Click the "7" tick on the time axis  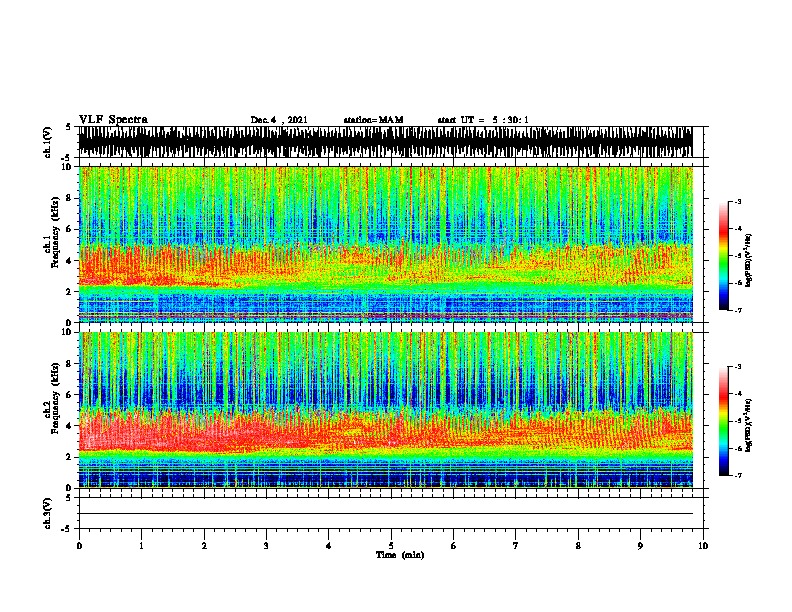tap(516, 545)
